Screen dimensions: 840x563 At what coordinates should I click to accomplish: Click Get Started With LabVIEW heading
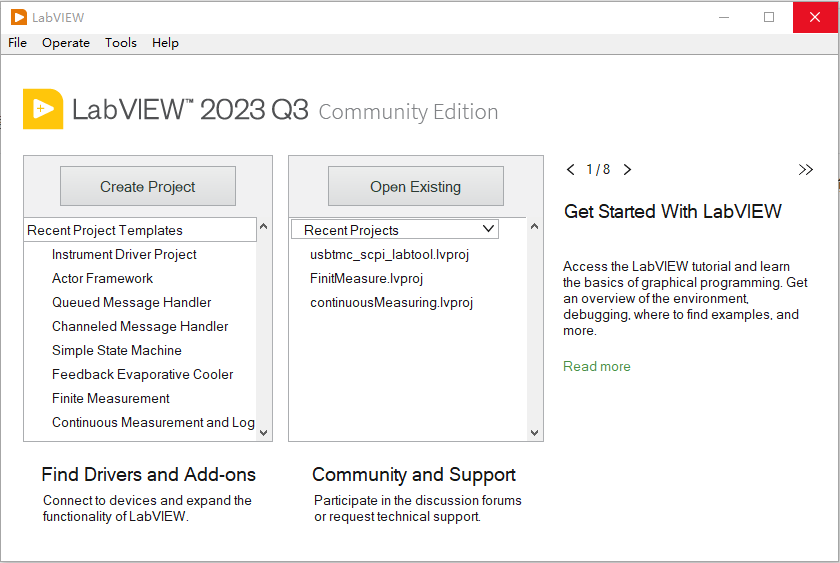(x=673, y=212)
